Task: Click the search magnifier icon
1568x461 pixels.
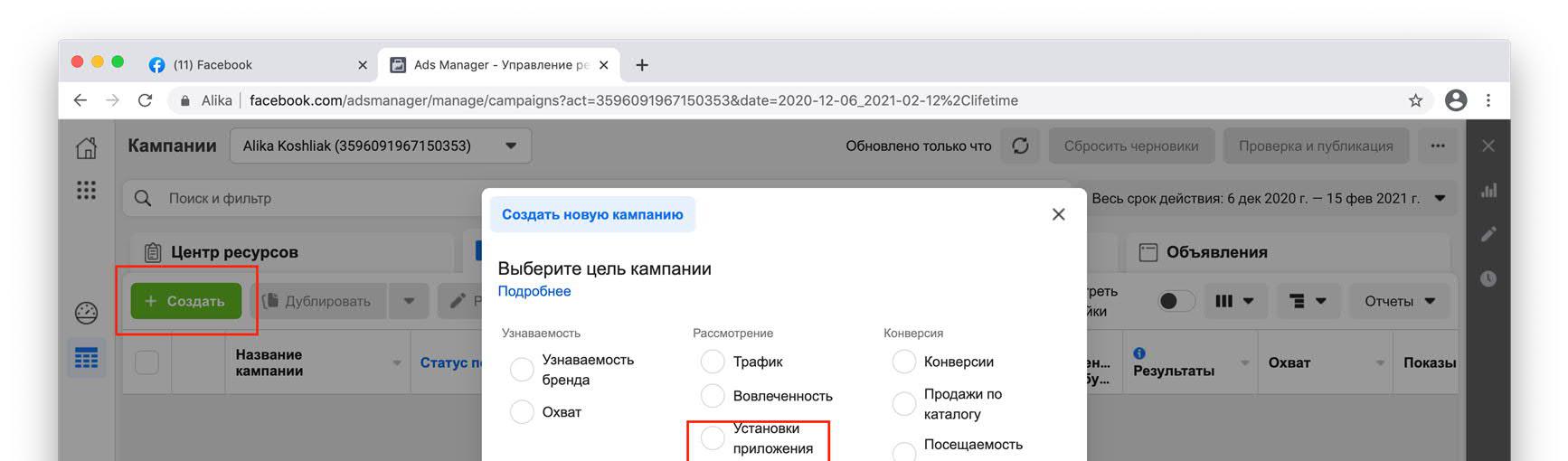Action: [x=143, y=198]
